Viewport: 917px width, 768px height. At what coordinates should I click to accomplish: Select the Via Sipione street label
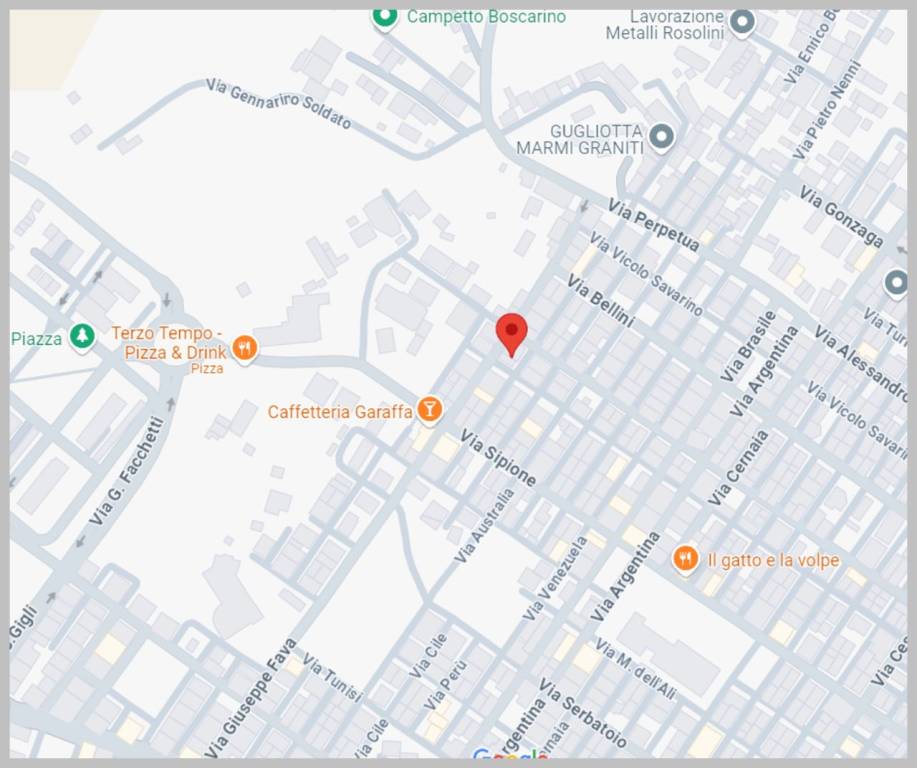click(498, 458)
